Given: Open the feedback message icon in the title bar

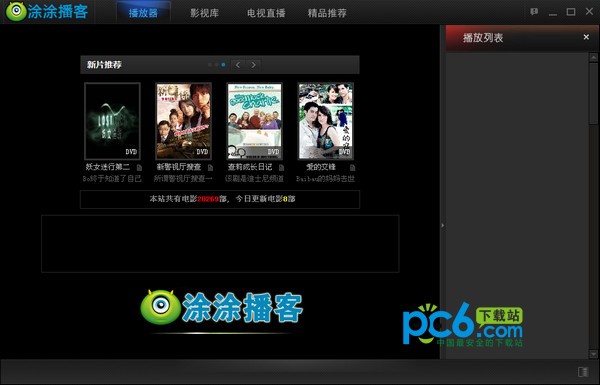Looking at the screenshot, I should click(x=534, y=12).
